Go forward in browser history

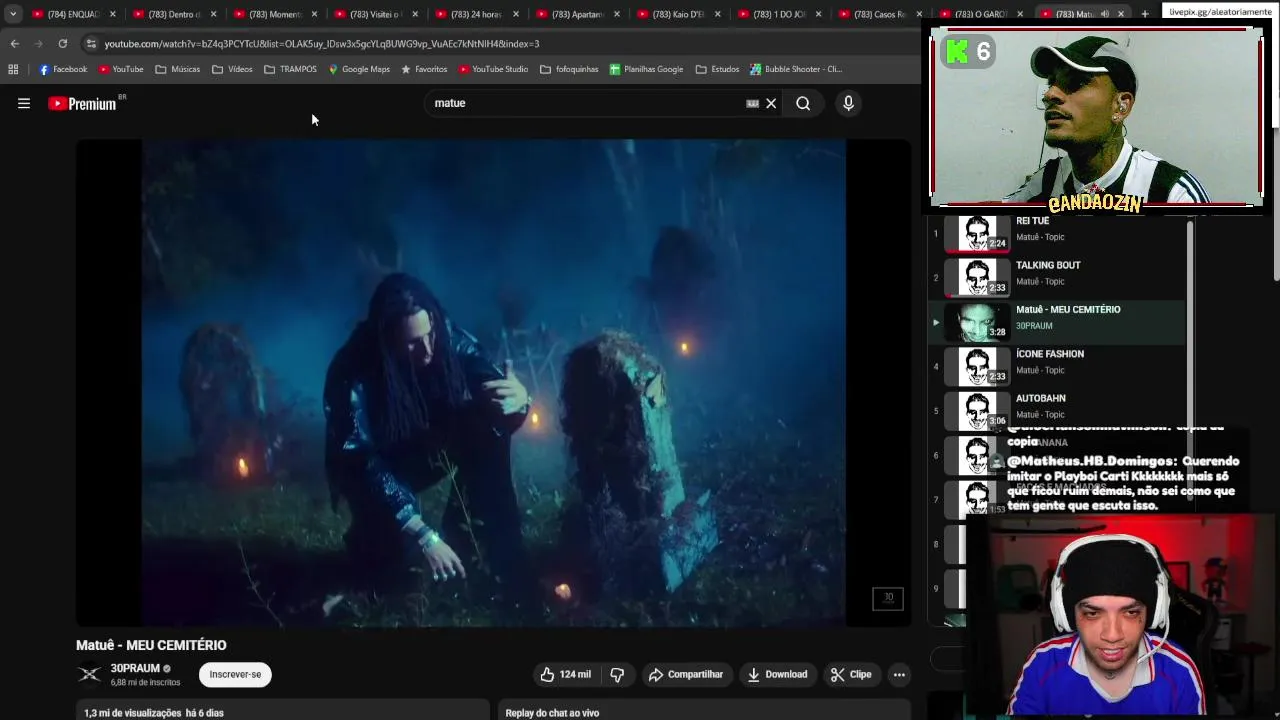click(x=39, y=44)
